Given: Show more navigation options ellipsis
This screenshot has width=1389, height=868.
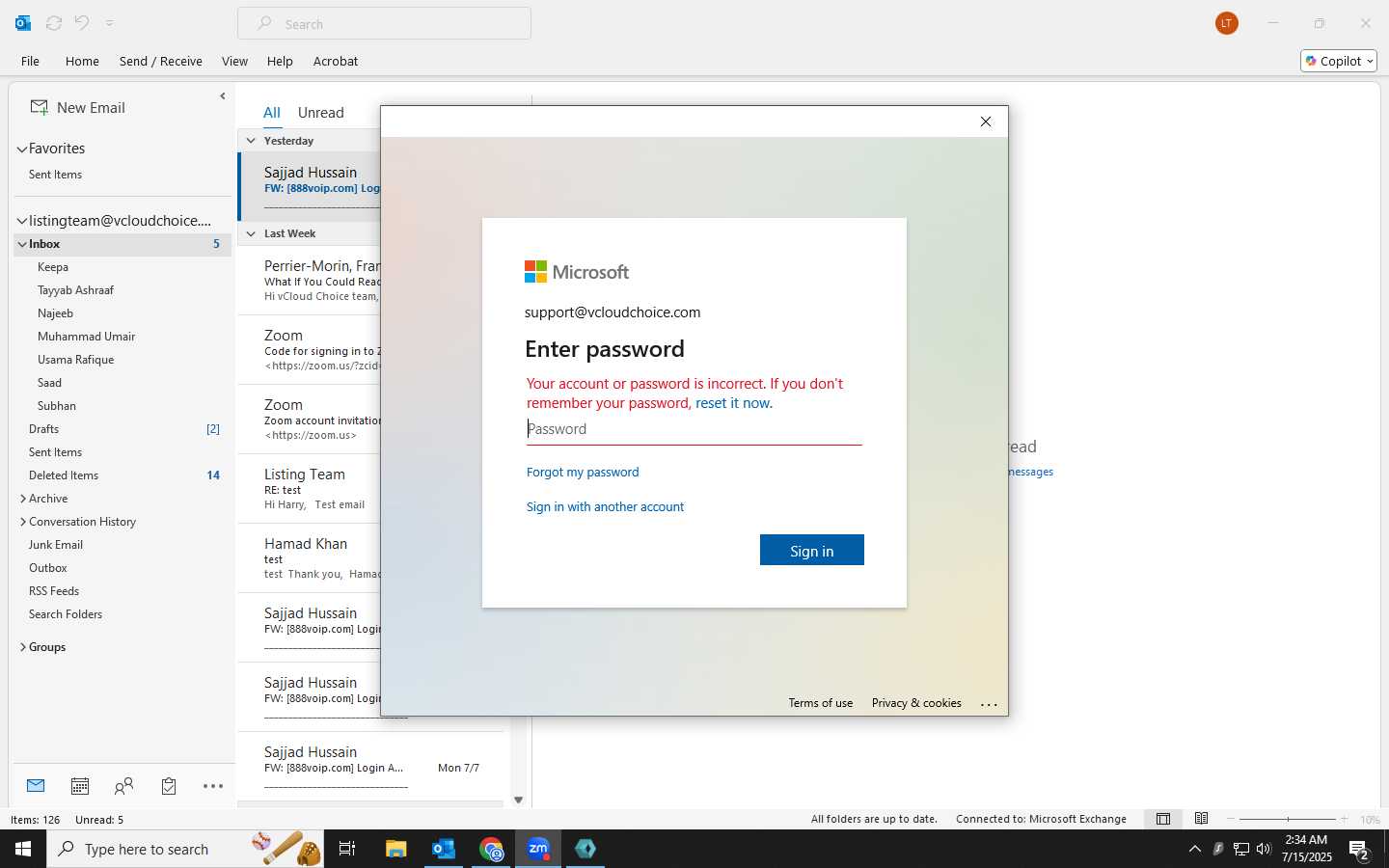Looking at the screenshot, I should tap(213, 786).
